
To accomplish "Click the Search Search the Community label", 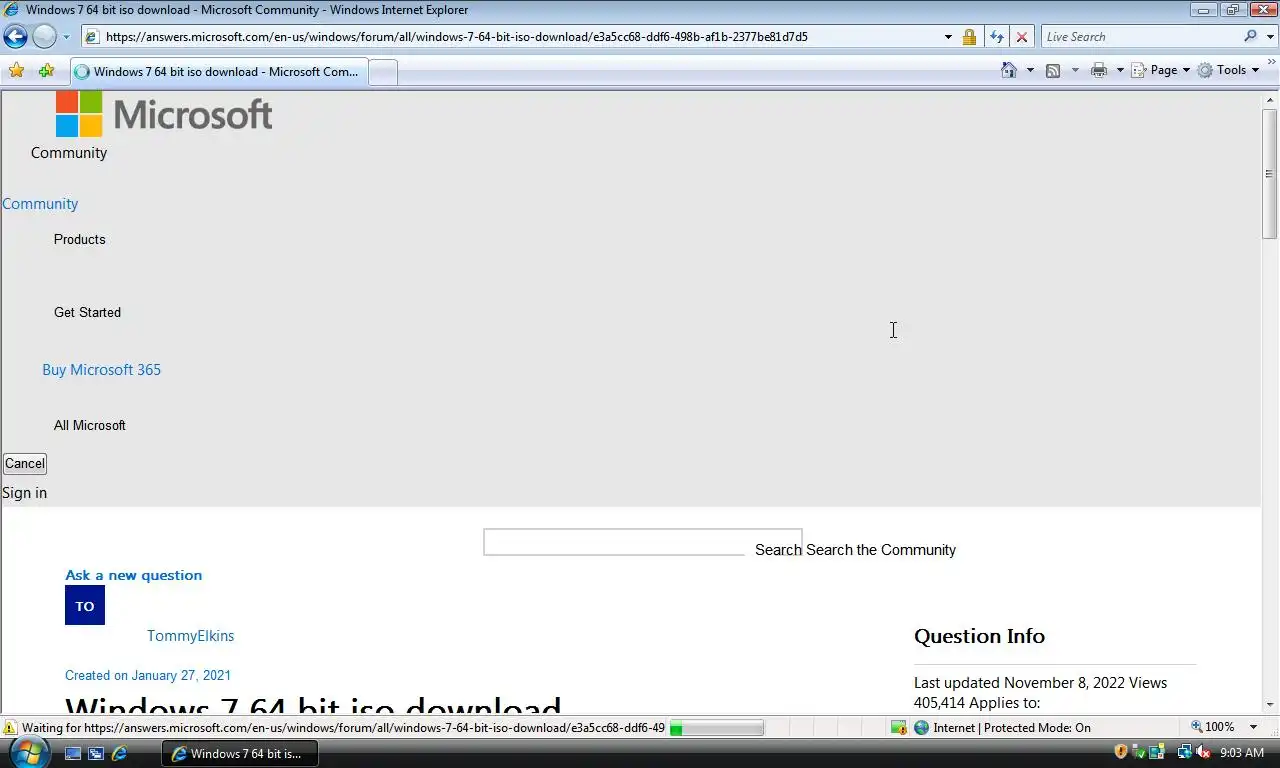I will (855, 550).
